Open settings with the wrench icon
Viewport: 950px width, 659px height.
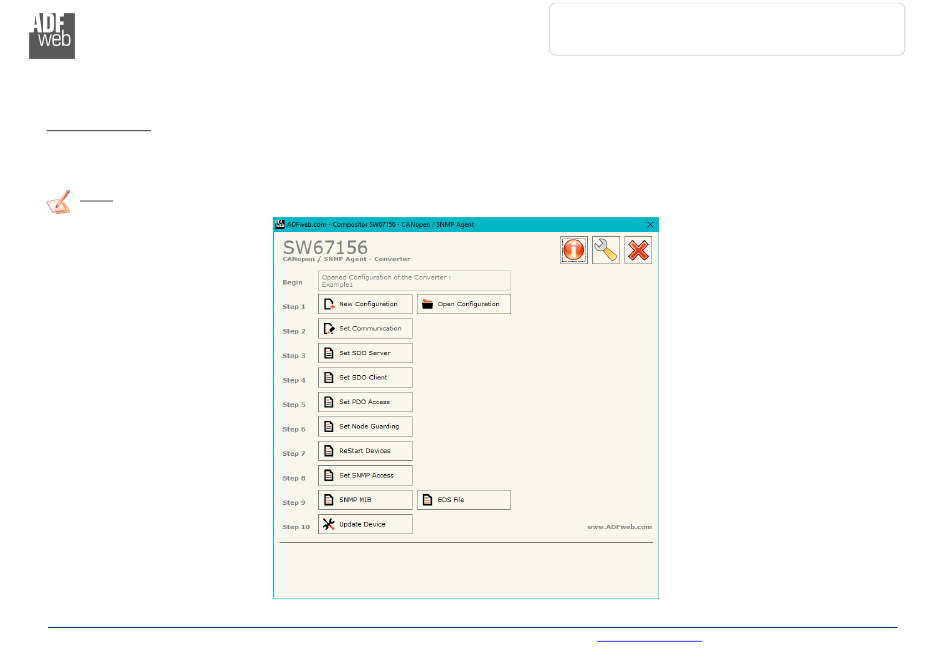point(606,250)
